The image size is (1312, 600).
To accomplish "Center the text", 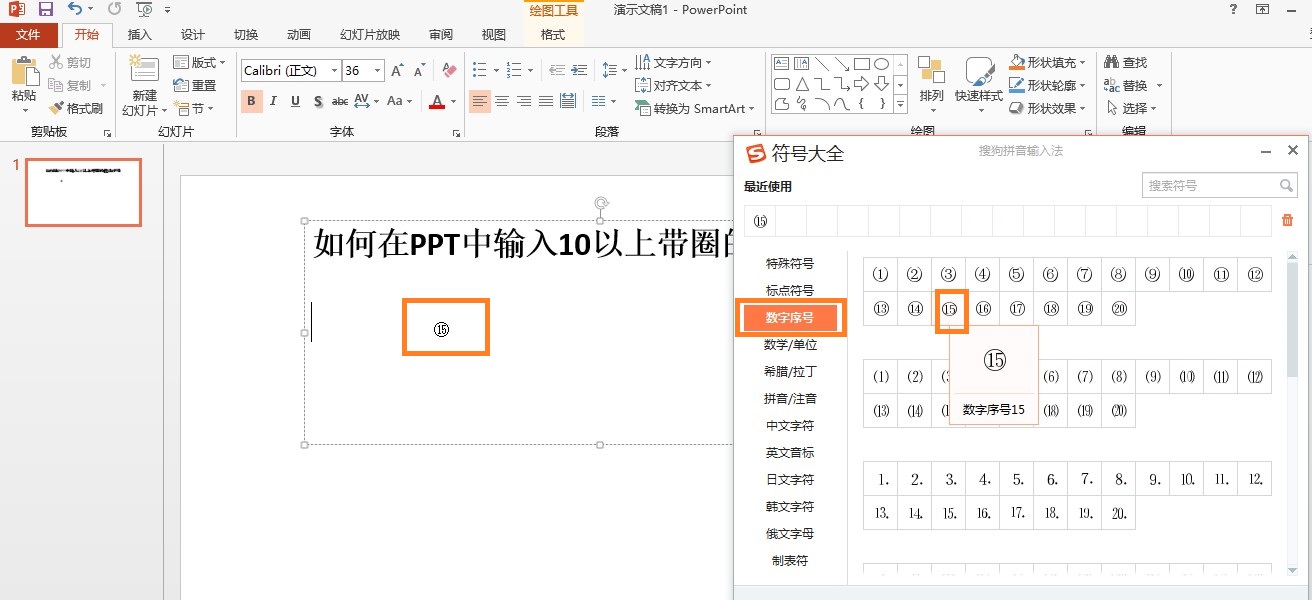I will (502, 101).
